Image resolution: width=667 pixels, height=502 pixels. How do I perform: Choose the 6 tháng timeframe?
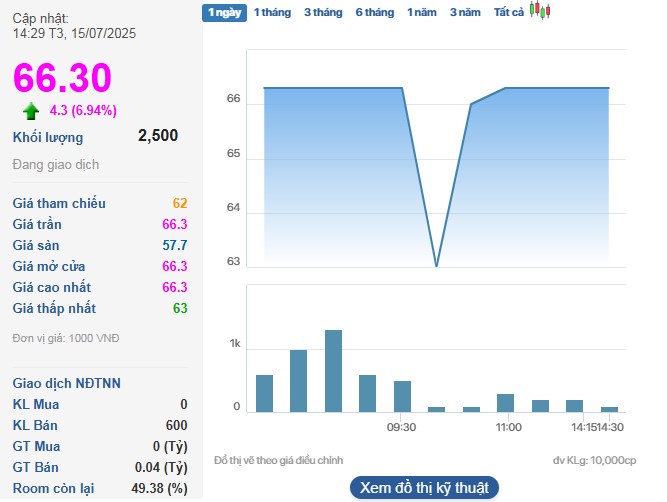tap(374, 12)
